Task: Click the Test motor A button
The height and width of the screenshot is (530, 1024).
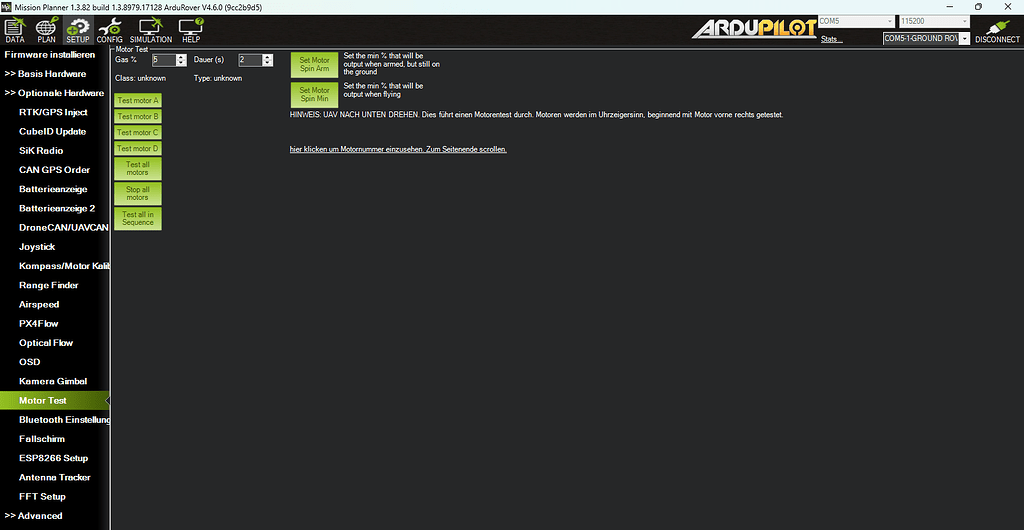Action: [138, 101]
